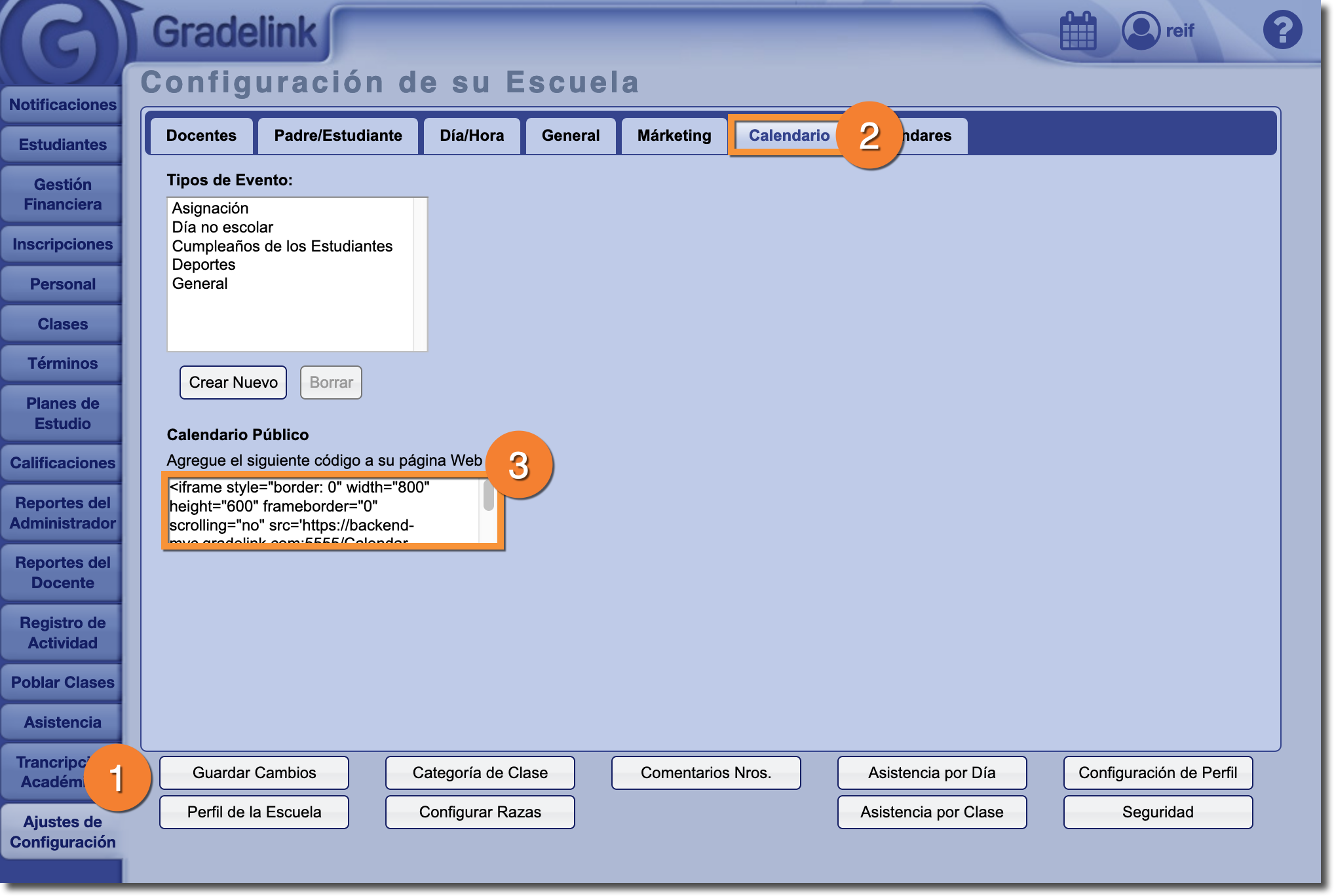Click the Seguridad button

(1158, 812)
